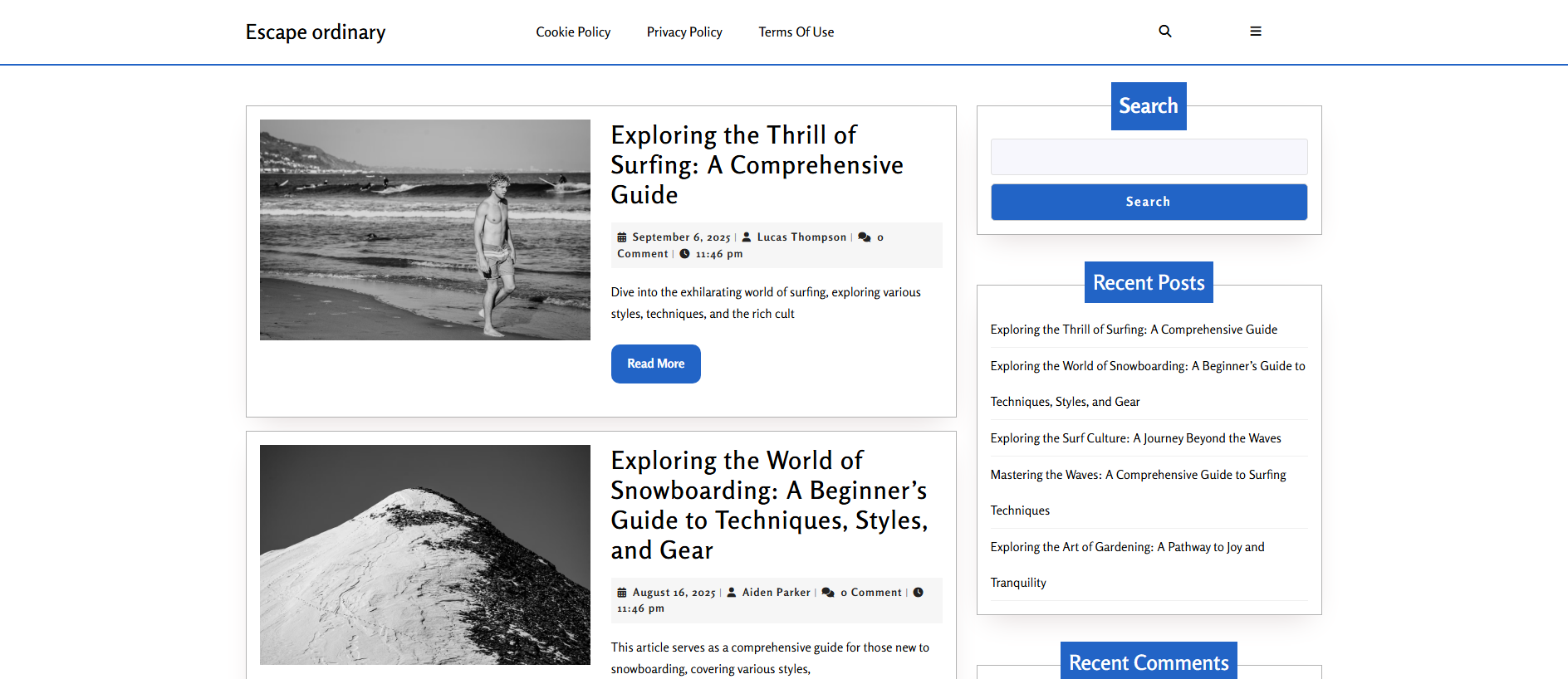1568x679 pixels.
Task: Click '0 Comment' in the snowboarding post meta
Action: click(870, 593)
